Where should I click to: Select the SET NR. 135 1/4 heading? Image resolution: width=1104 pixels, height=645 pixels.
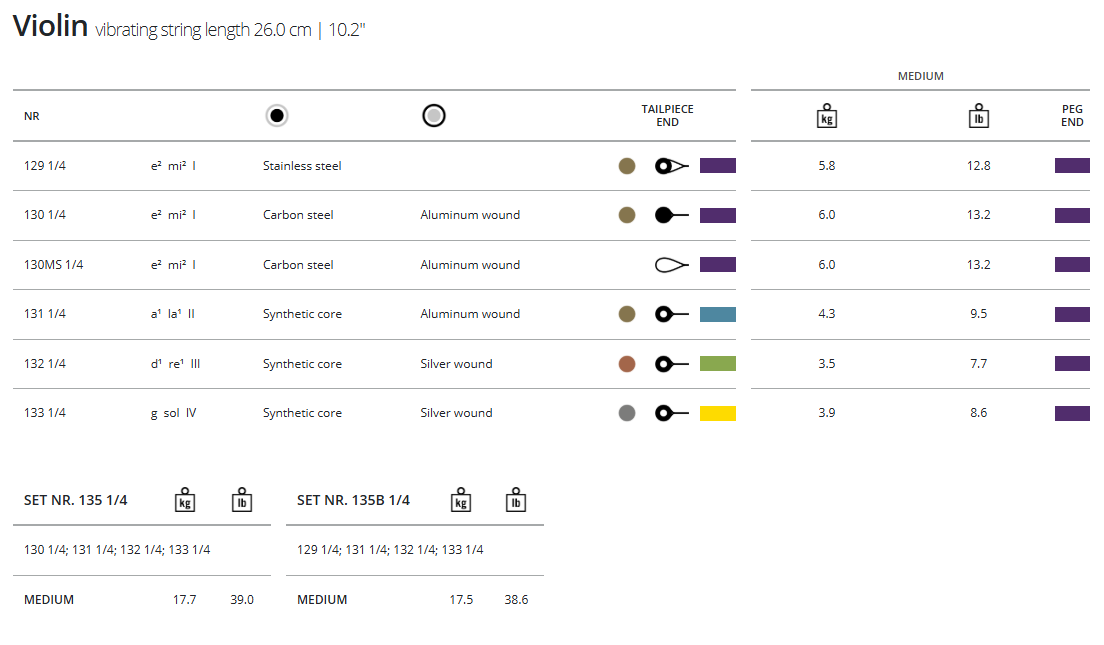(76, 500)
